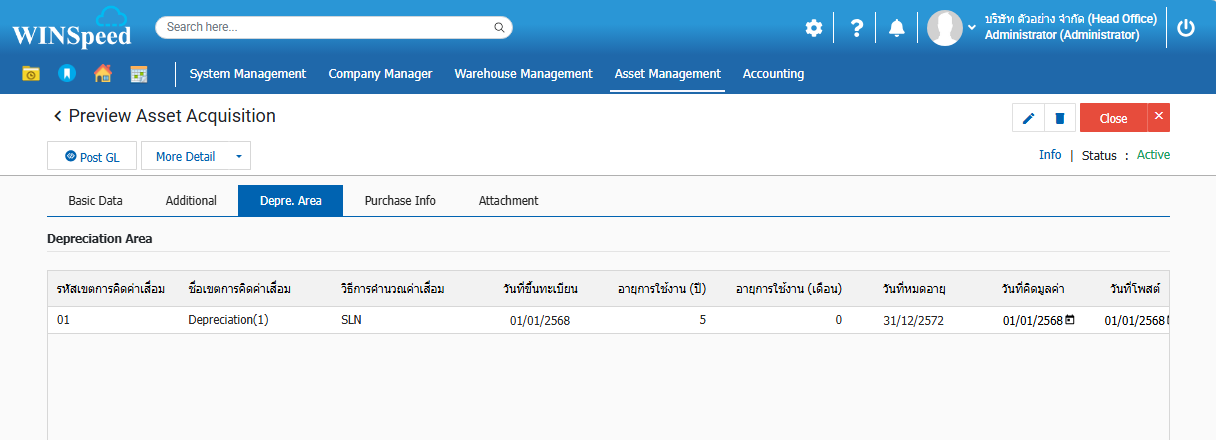Go to the home page icon

[102, 74]
